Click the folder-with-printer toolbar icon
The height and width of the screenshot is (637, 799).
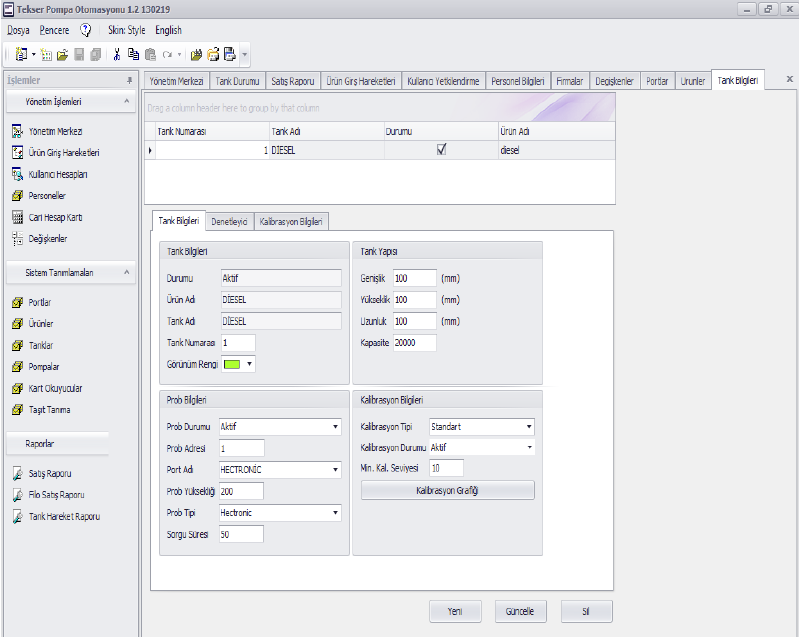pyautogui.click(x=213, y=54)
